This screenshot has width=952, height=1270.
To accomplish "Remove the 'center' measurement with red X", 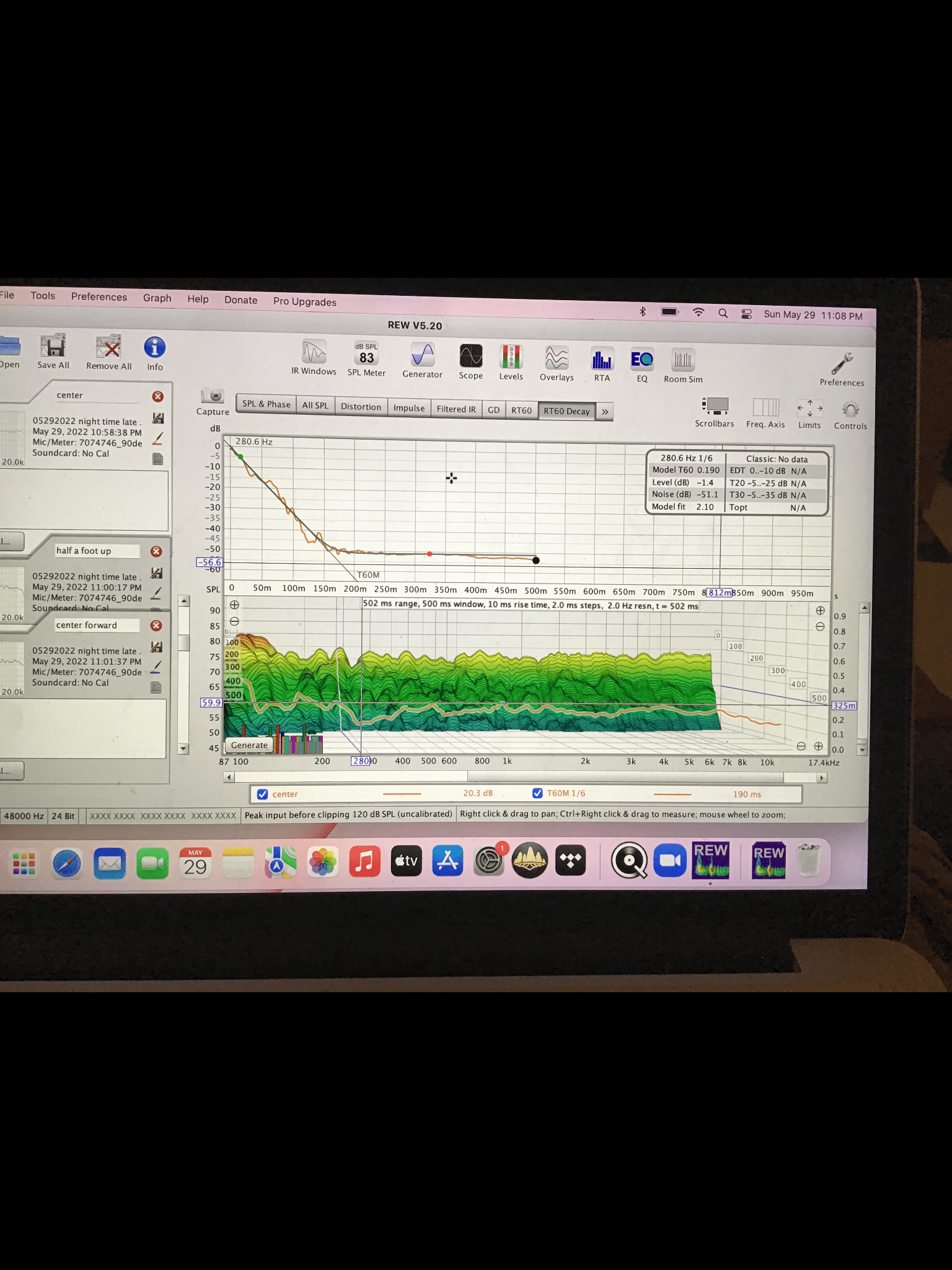I will coord(158,396).
